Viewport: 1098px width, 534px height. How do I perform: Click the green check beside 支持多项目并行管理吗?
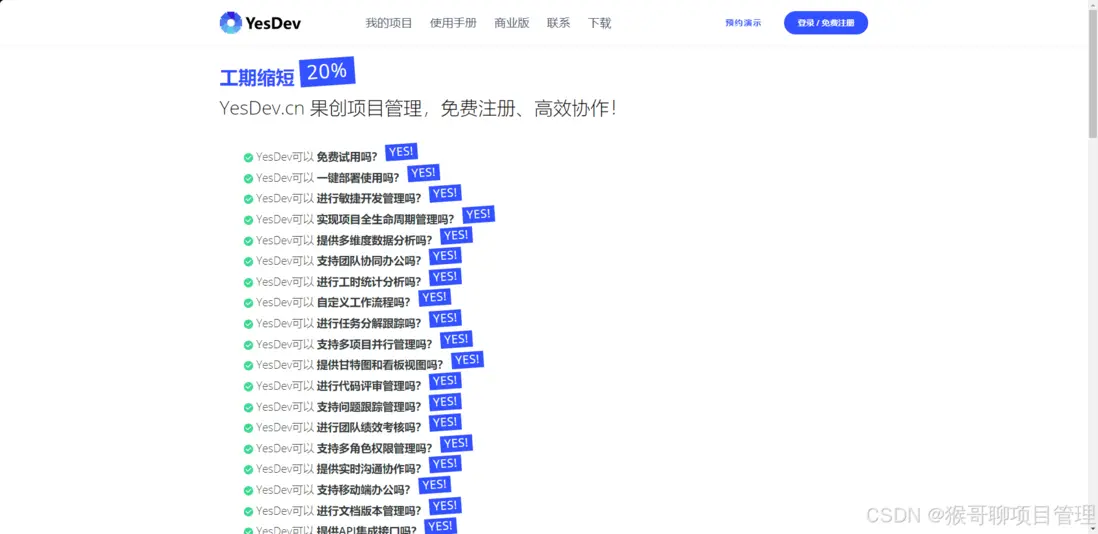click(248, 345)
